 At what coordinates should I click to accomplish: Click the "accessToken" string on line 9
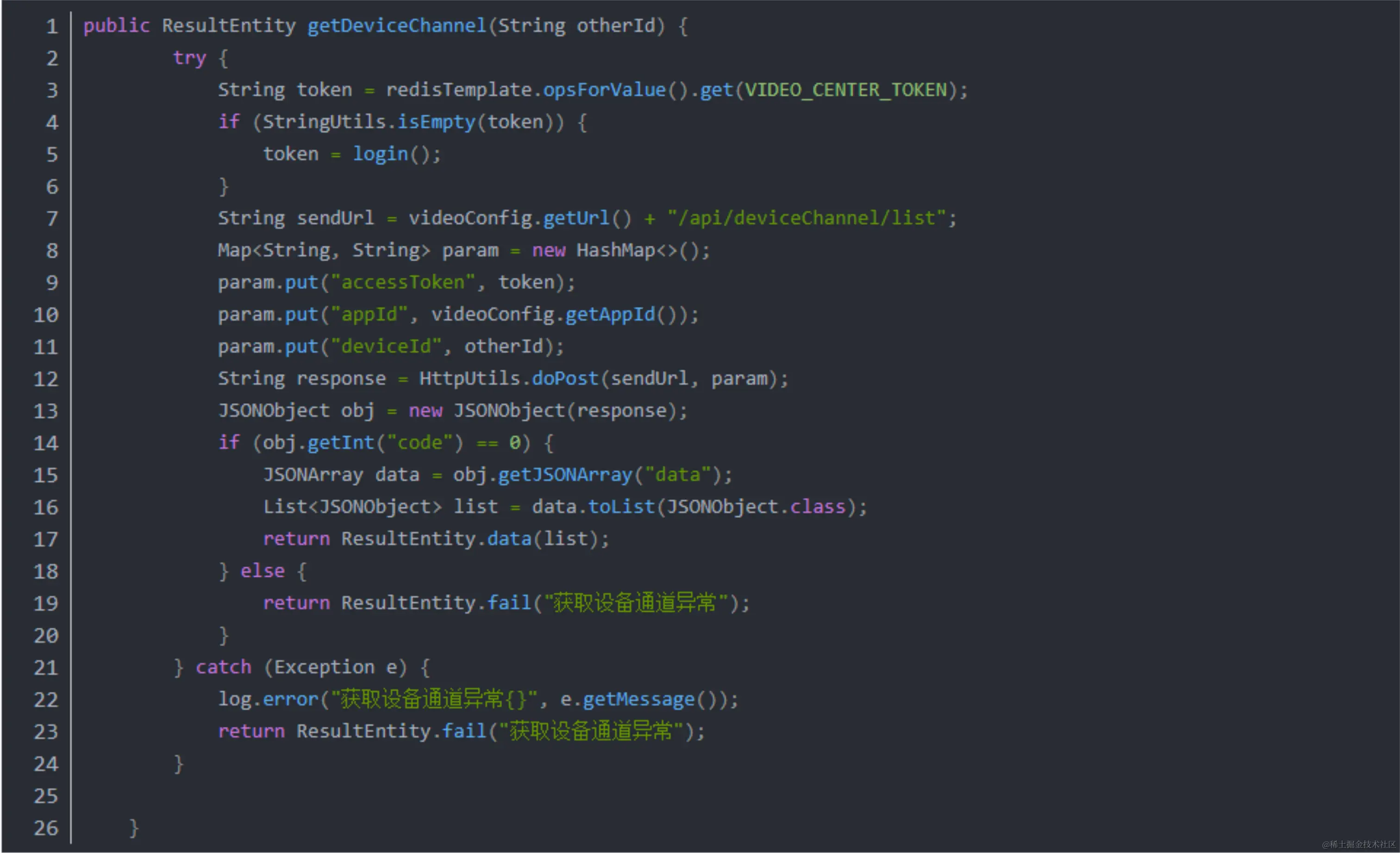coord(402,282)
